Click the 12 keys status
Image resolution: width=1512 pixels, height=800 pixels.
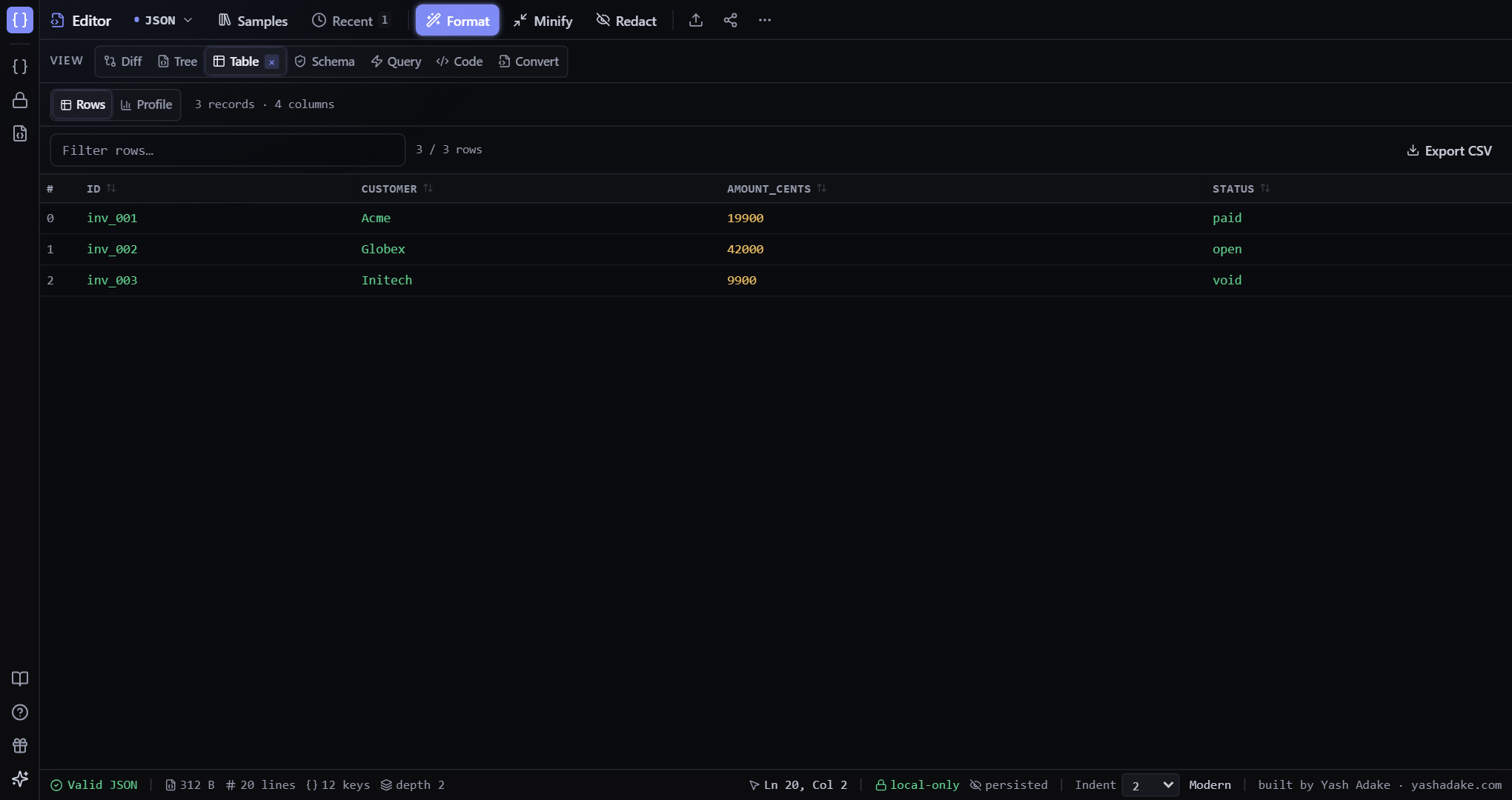pos(338,785)
